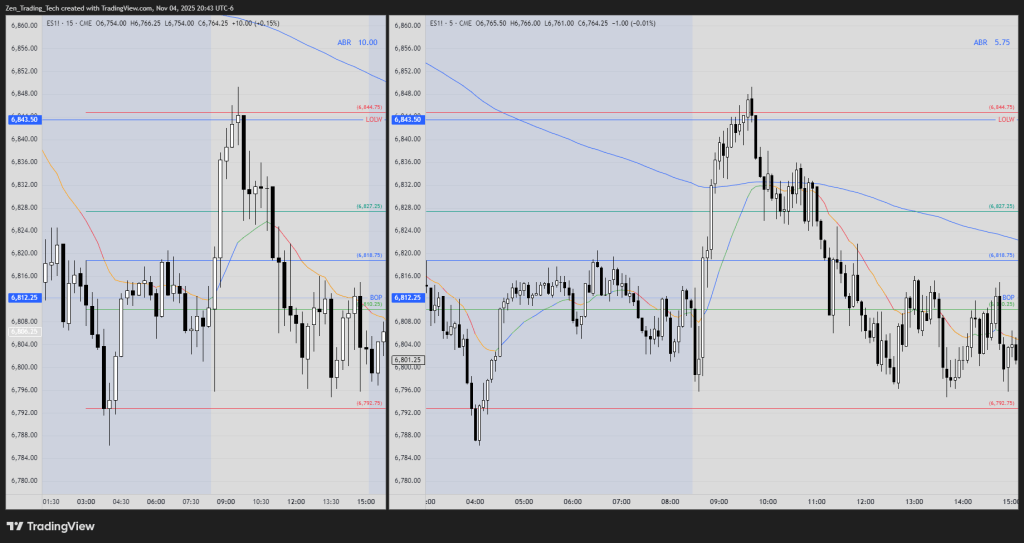Click the red 6,792.75 level label on left chart
The height and width of the screenshot is (543, 1024).
point(370,403)
